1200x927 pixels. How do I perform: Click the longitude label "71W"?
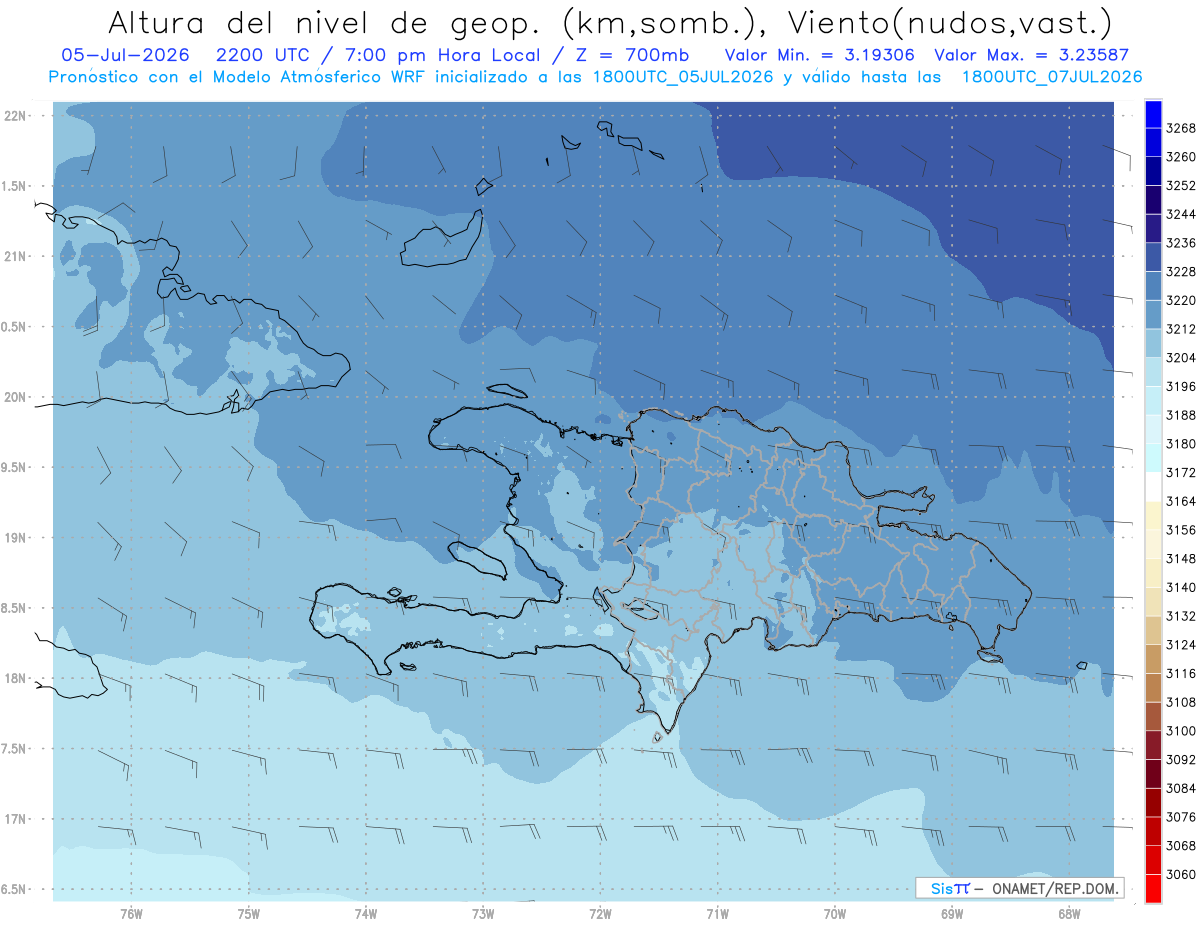click(x=717, y=913)
